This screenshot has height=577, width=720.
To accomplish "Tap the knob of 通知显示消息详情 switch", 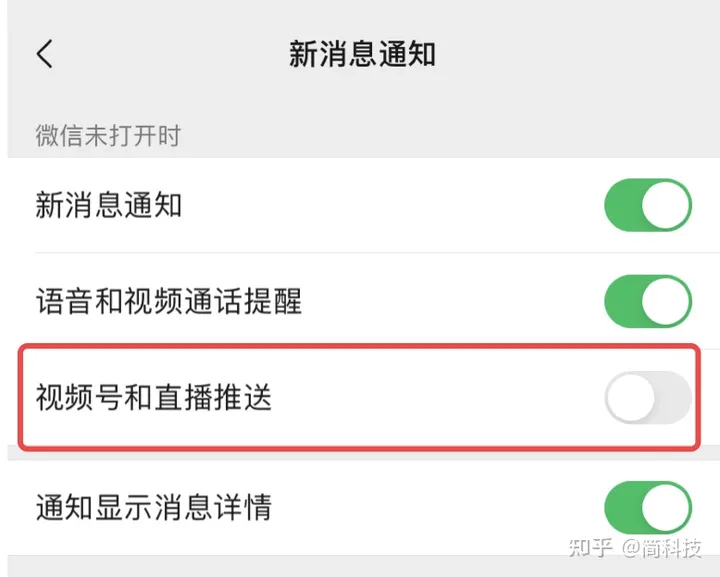I will coord(666,508).
